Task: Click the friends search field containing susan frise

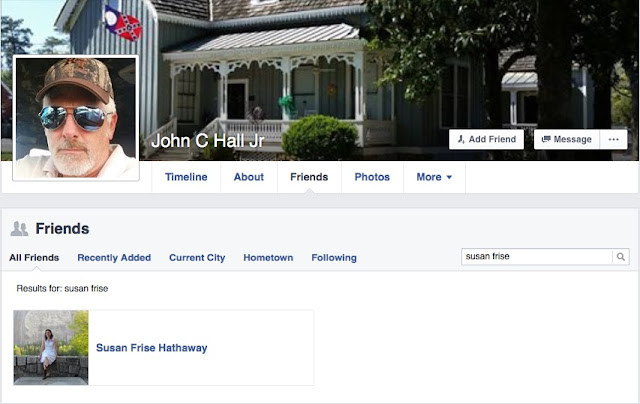Action: point(537,257)
